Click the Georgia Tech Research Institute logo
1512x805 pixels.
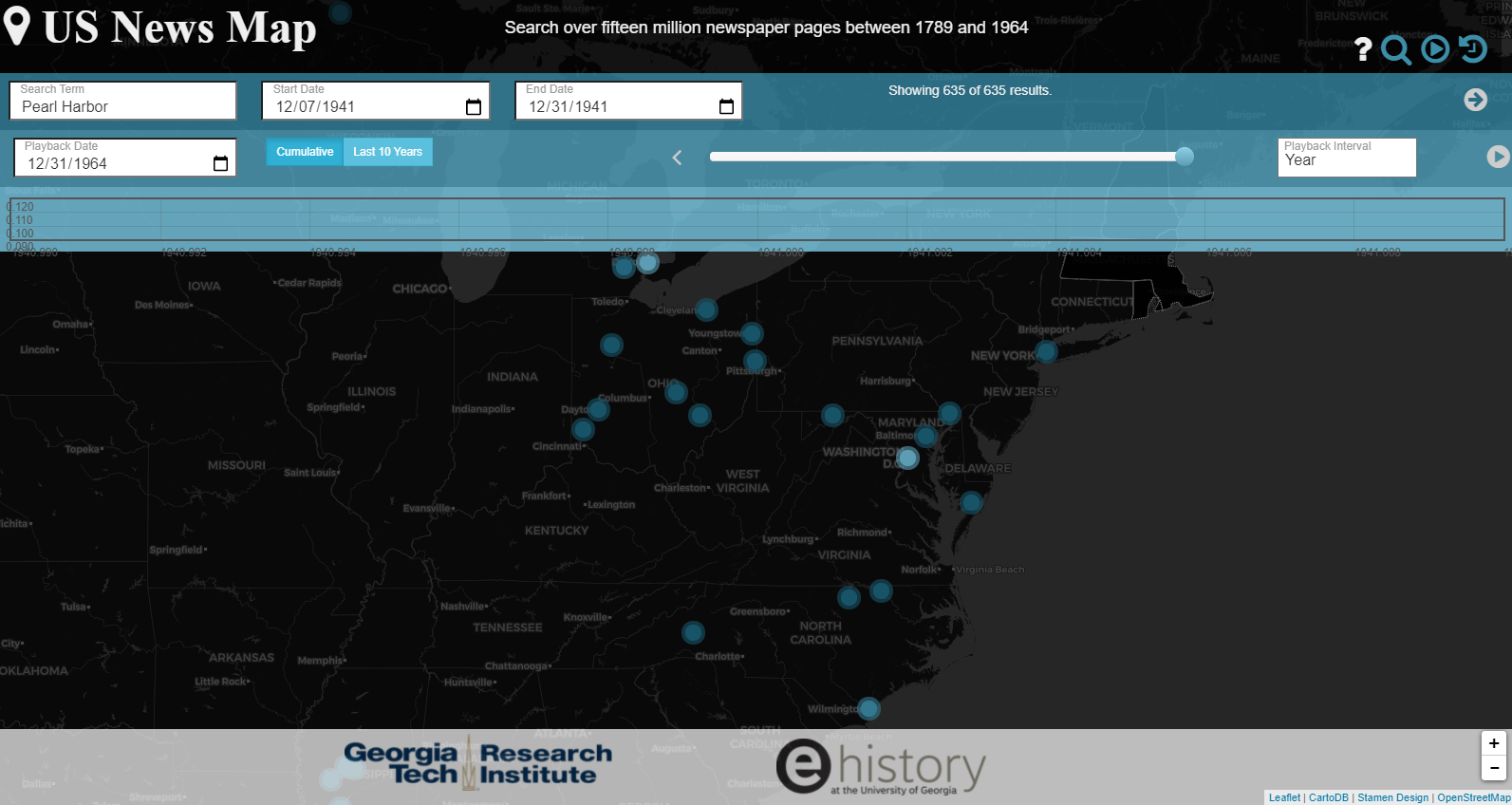click(477, 764)
